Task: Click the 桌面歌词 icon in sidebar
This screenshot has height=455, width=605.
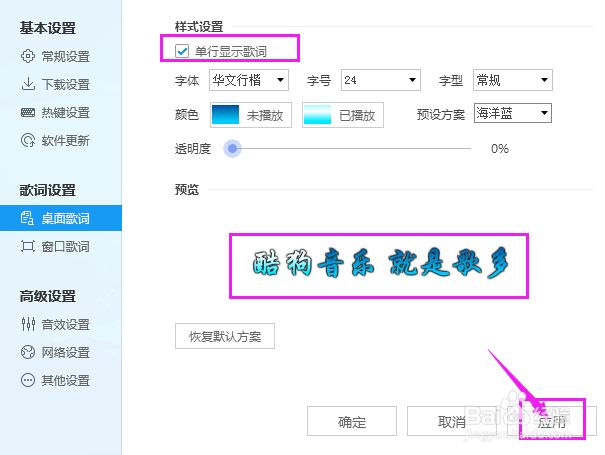Action: (x=28, y=218)
